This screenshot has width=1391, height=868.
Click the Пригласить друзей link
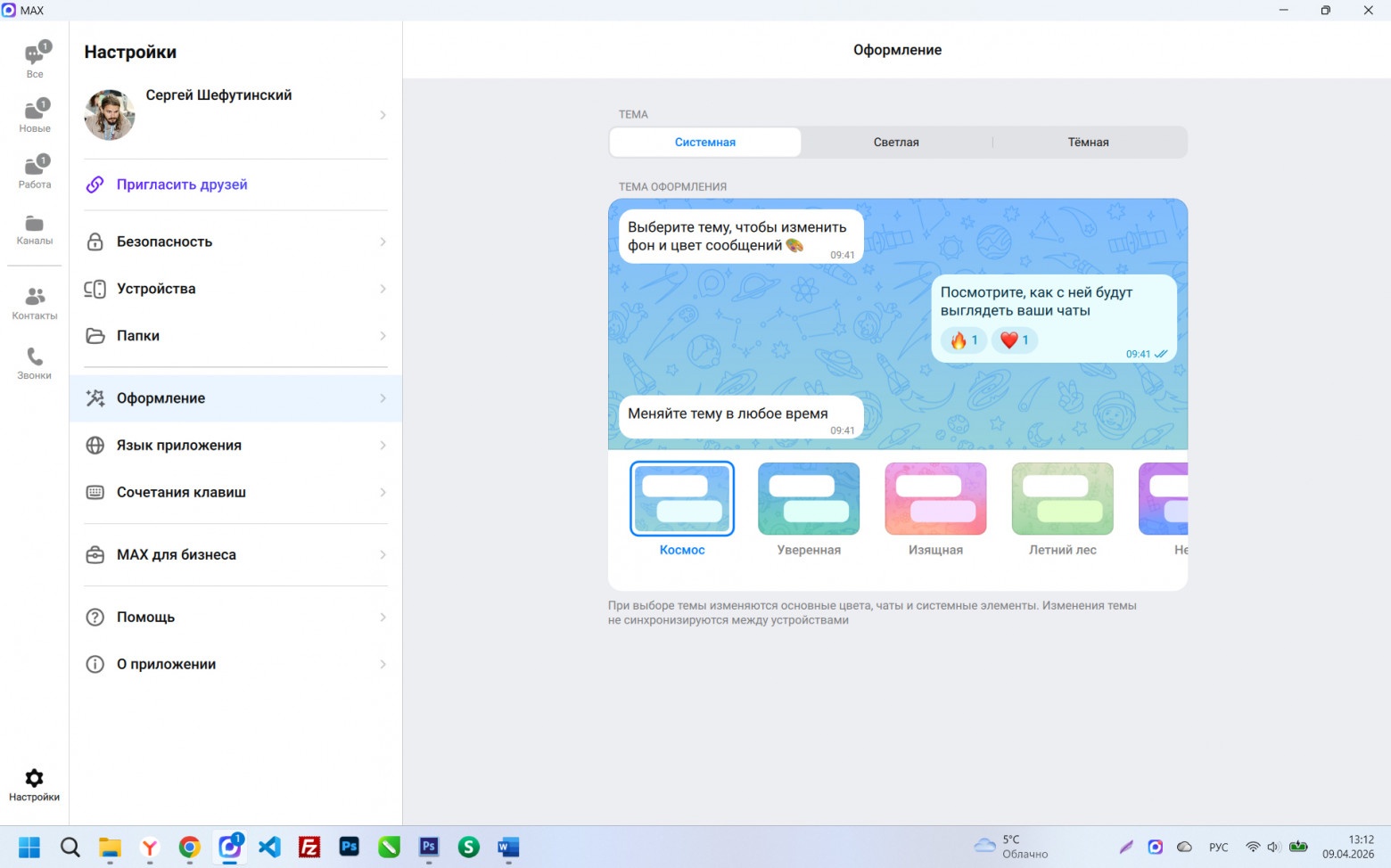(x=182, y=184)
